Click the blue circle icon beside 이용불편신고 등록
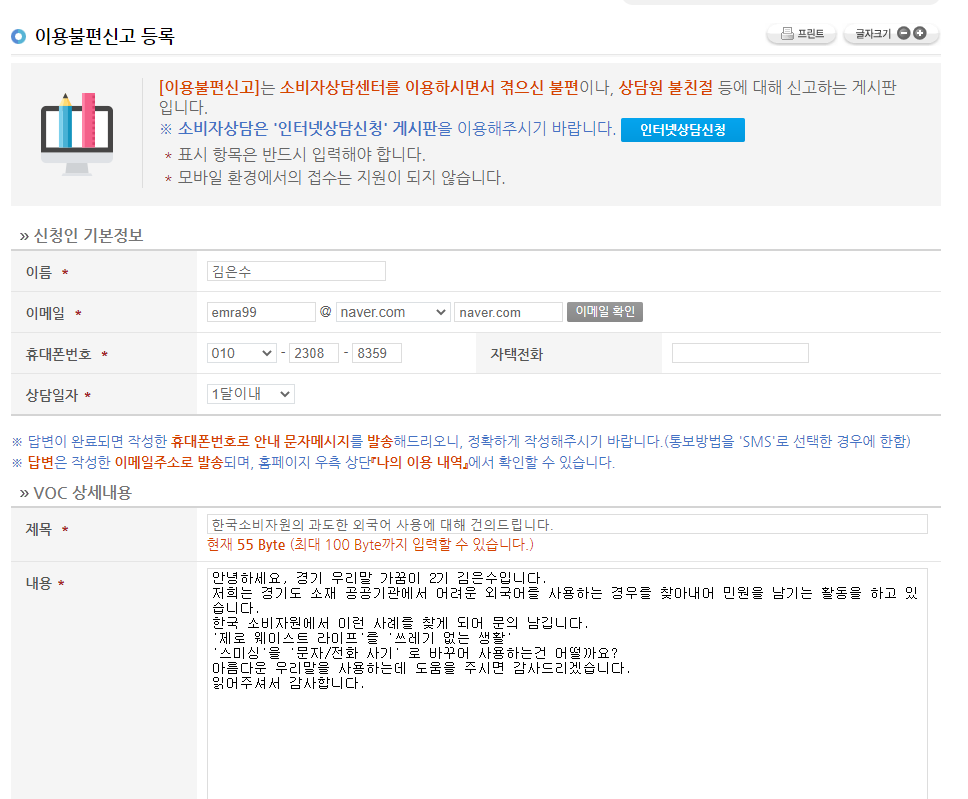 18,37
